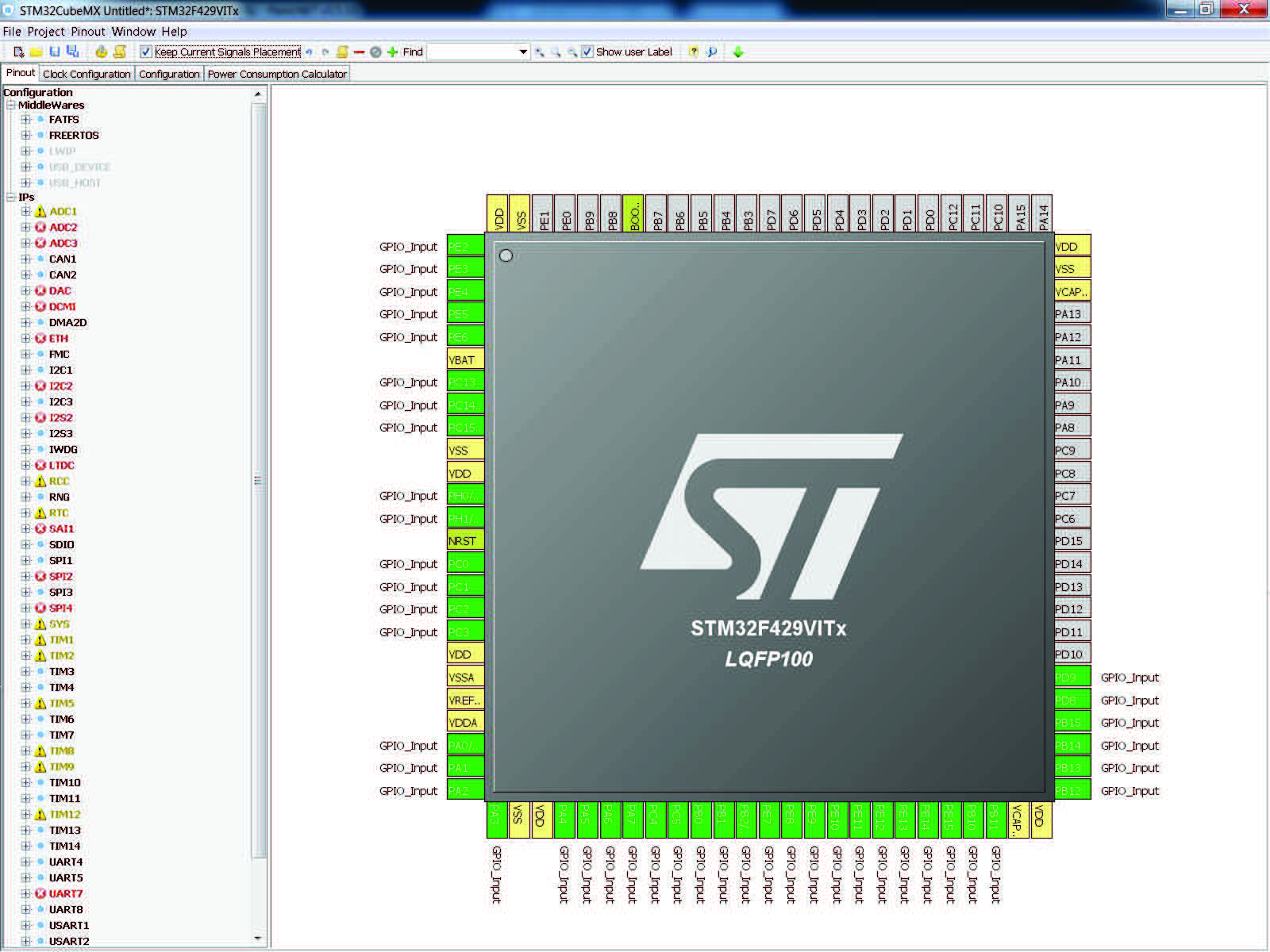Image resolution: width=1270 pixels, height=952 pixels.
Task: Collapse the IPs tree node
Action: [x=10, y=197]
